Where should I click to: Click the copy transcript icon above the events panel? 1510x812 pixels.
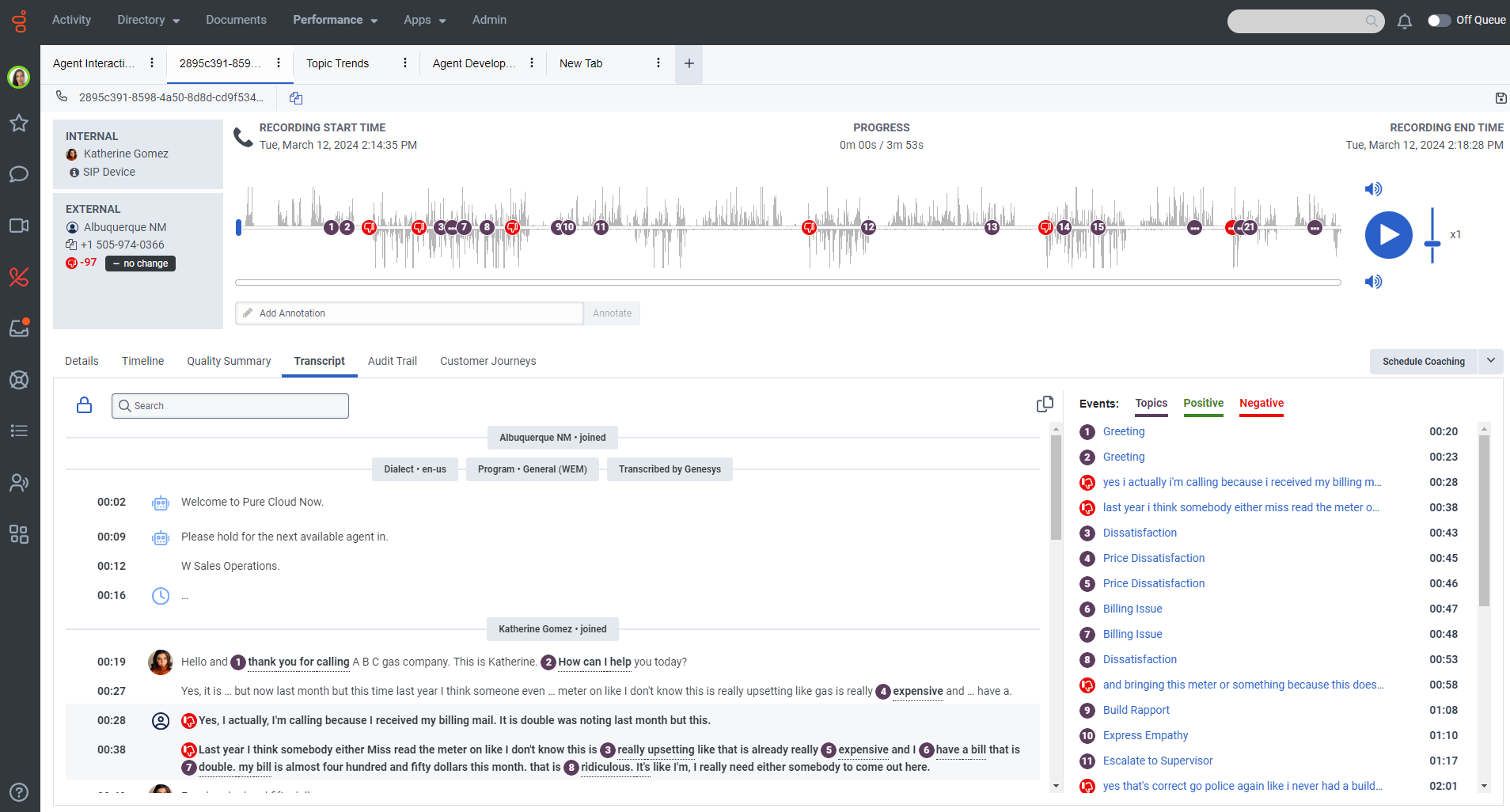(1045, 404)
